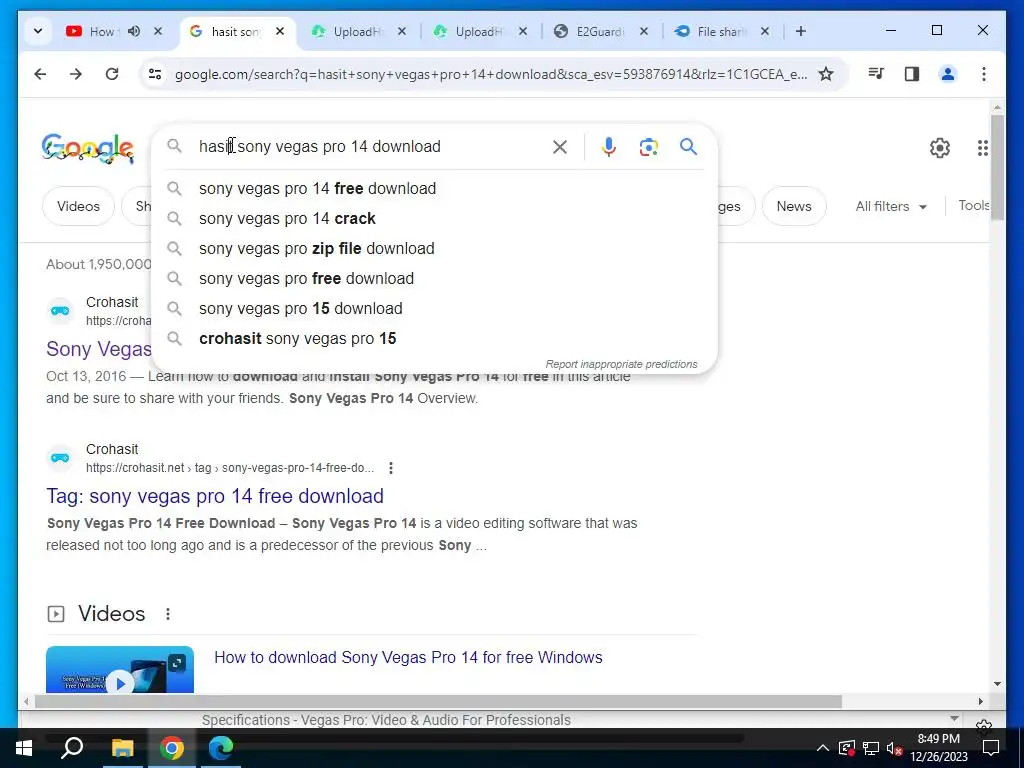Close the Google search tab
Viewport: 1024px width, 768px height.
pos(280,31)
